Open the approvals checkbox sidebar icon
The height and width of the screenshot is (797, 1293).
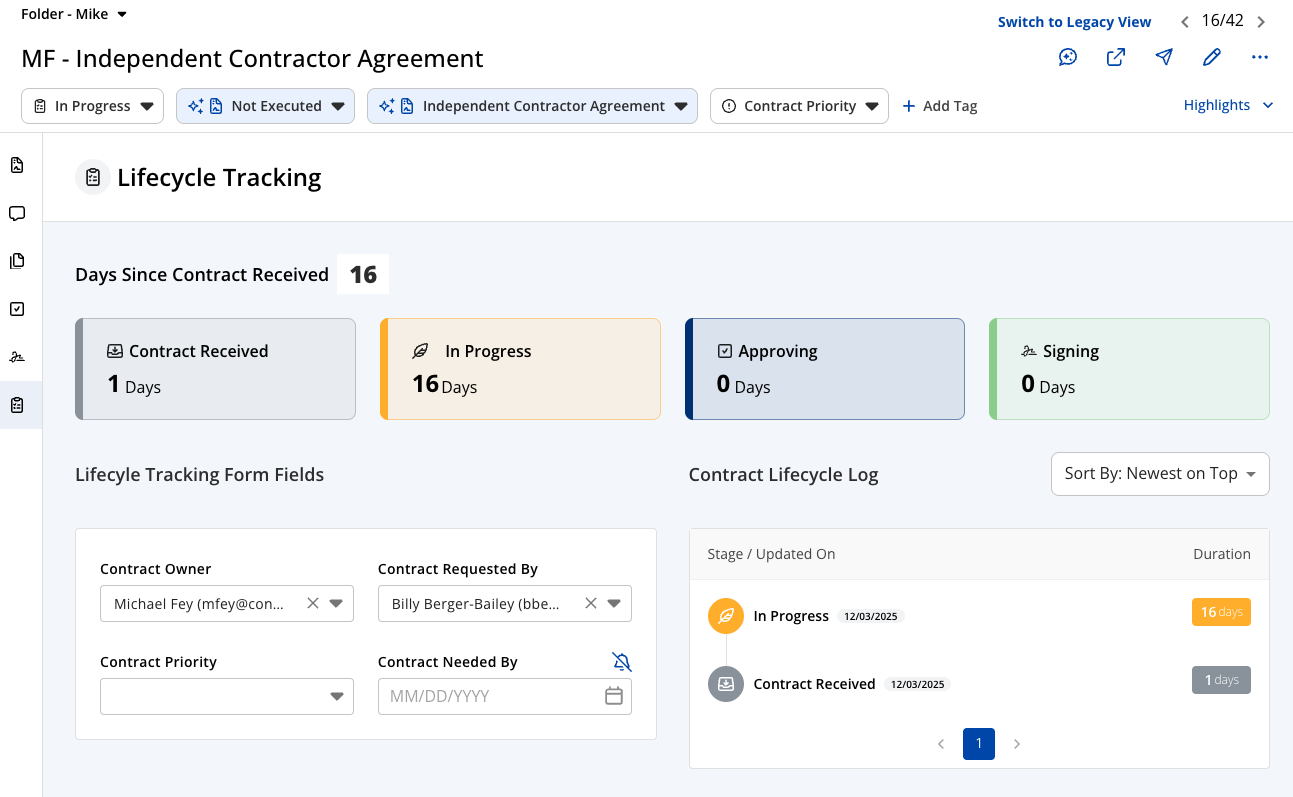(x=17, y=309)
